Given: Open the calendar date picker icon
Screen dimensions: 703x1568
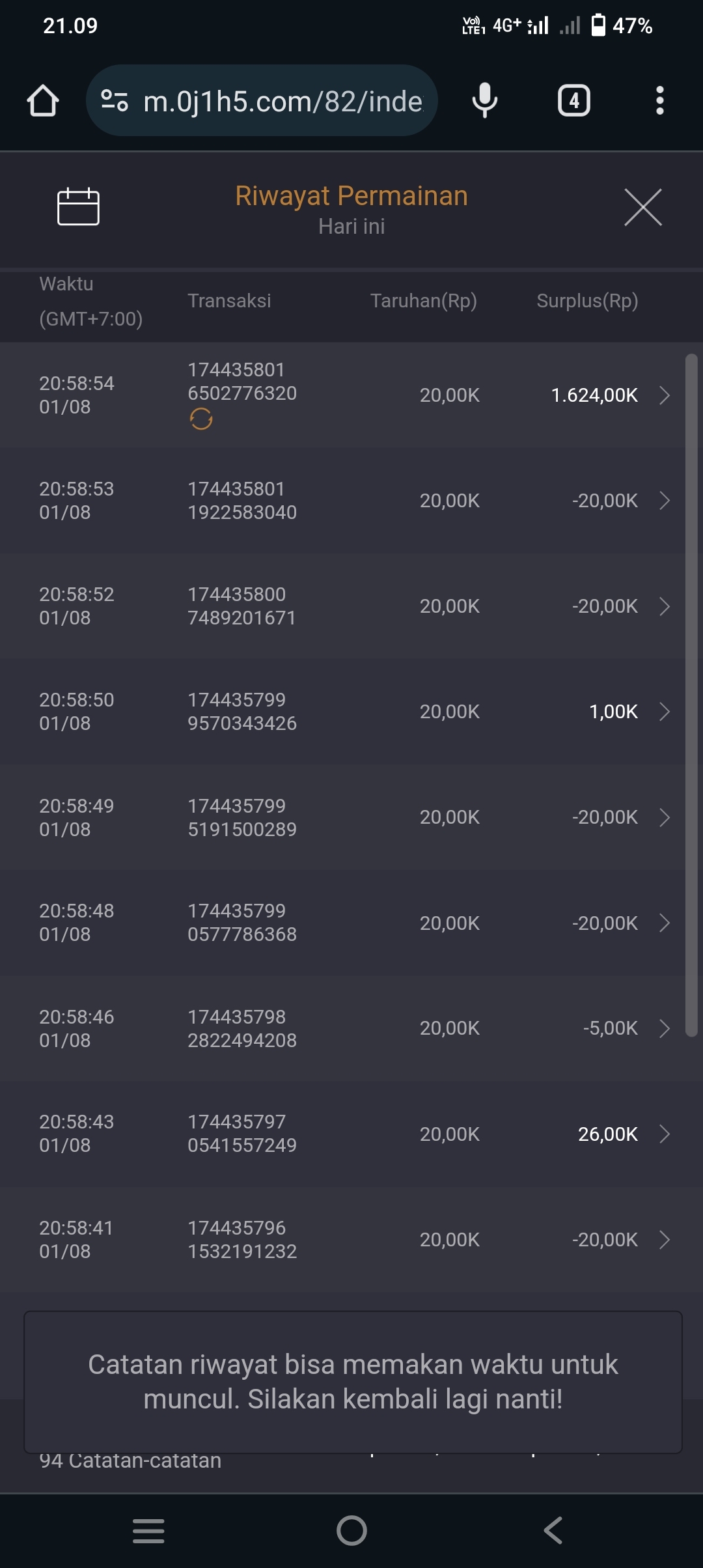Looking at the screenshot, I should click(x=78, y=207).
